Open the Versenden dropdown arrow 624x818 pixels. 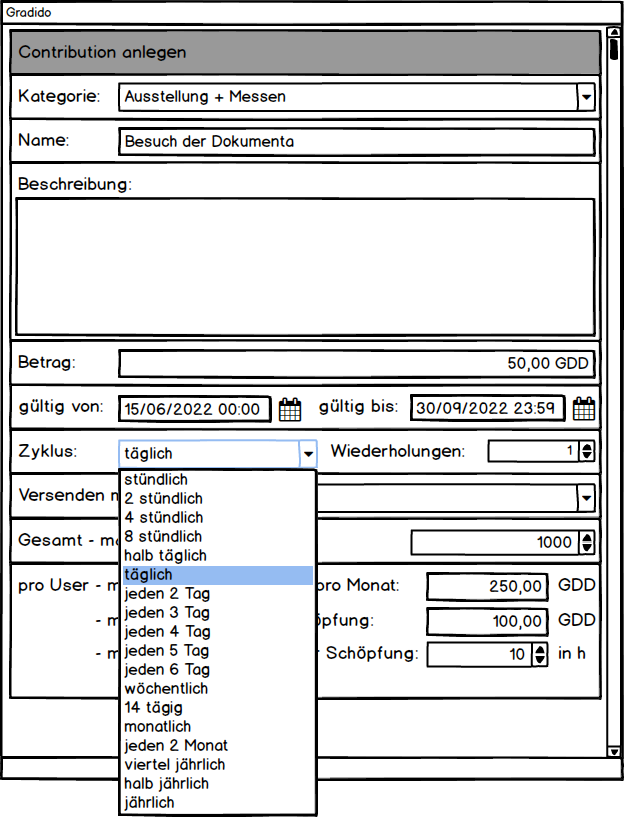pyautogui.click(x=586, y=497)
